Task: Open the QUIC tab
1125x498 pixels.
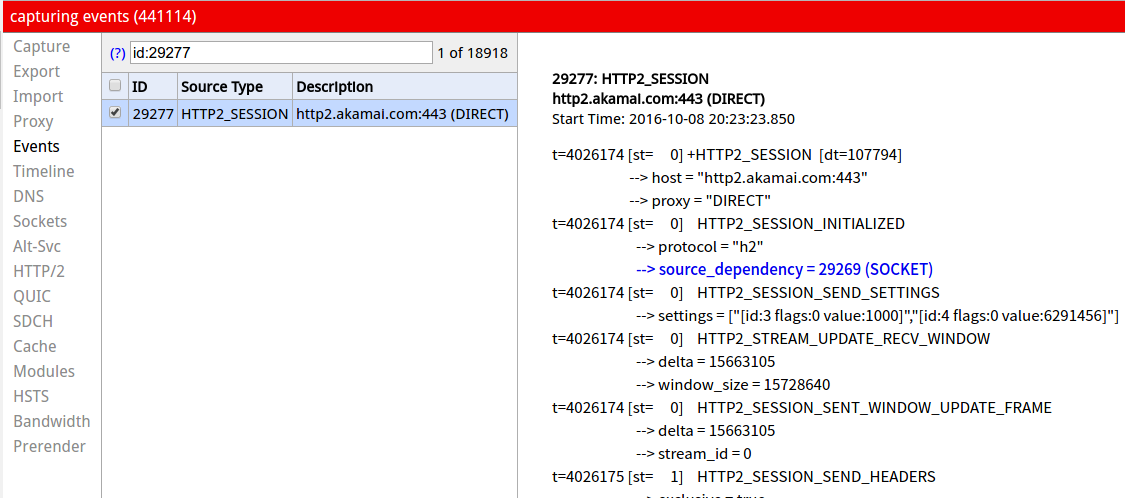Action: [32, 297]
